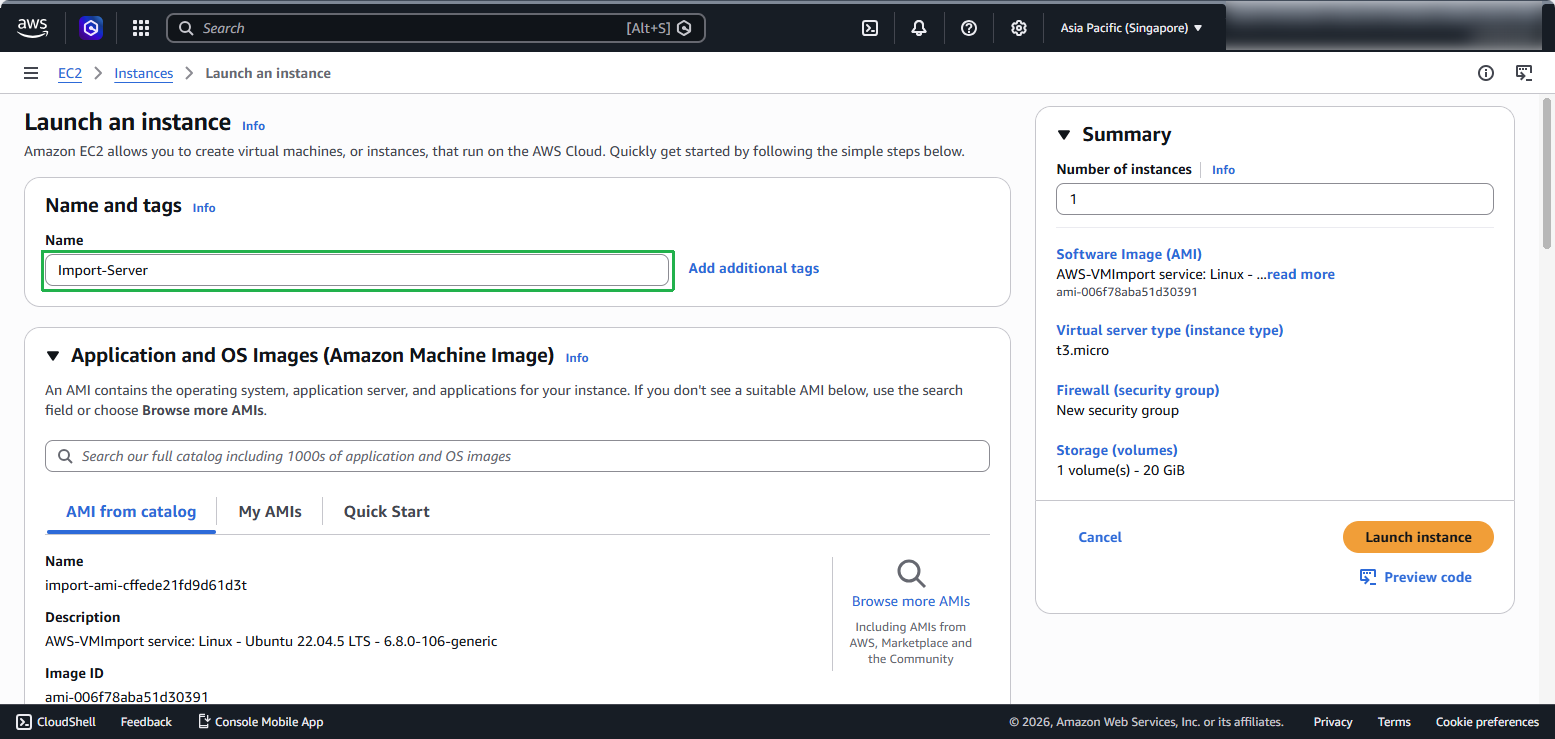Open Info link beside Number of instances
Image resolution: width=1555 pixels, height=739 pixels.
(1223, 170)
